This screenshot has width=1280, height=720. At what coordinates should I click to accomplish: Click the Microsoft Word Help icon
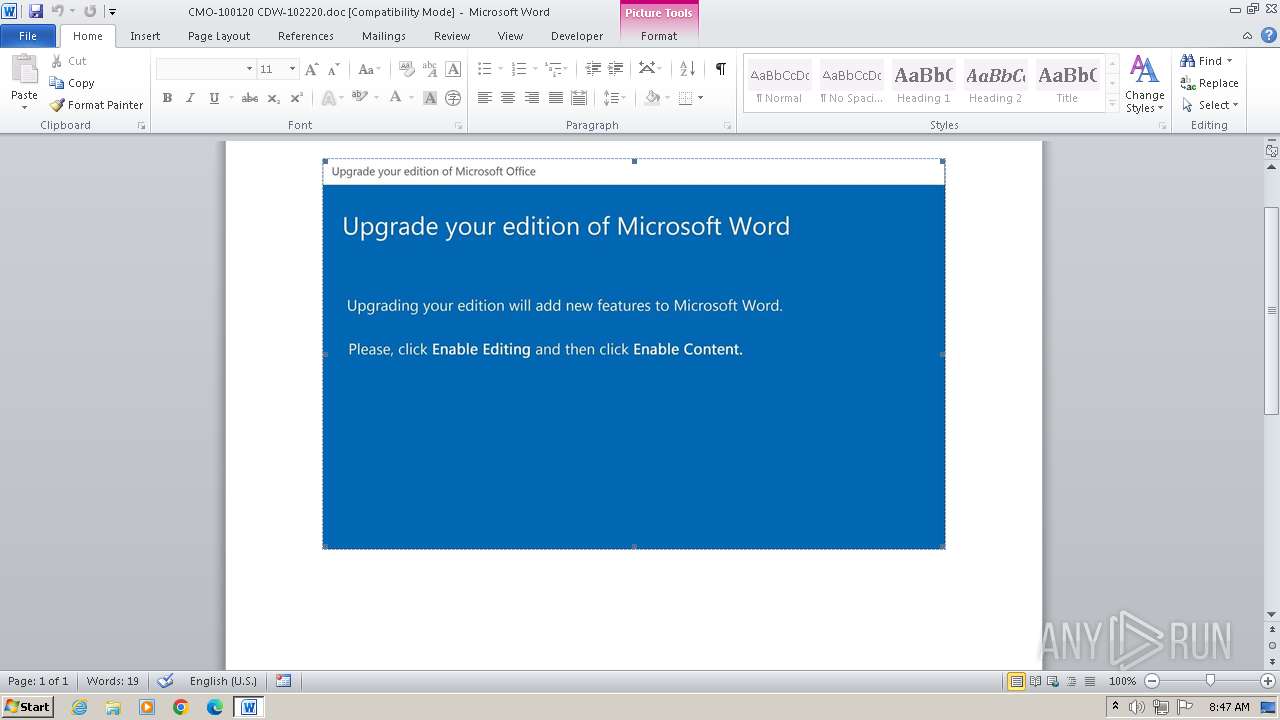click(x=1269, y=35)
